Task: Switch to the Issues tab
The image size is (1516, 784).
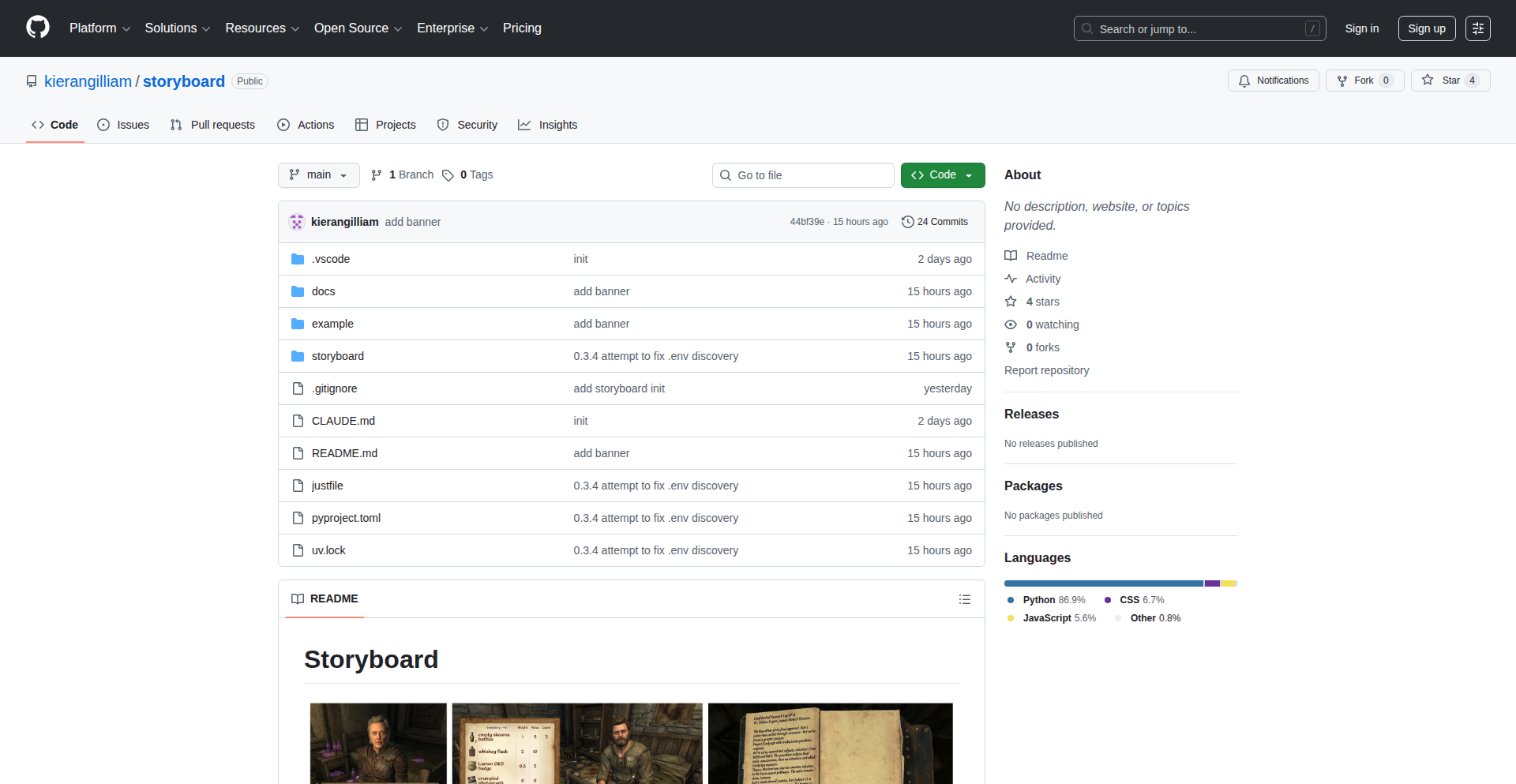Action: click(x=123, y=125)
